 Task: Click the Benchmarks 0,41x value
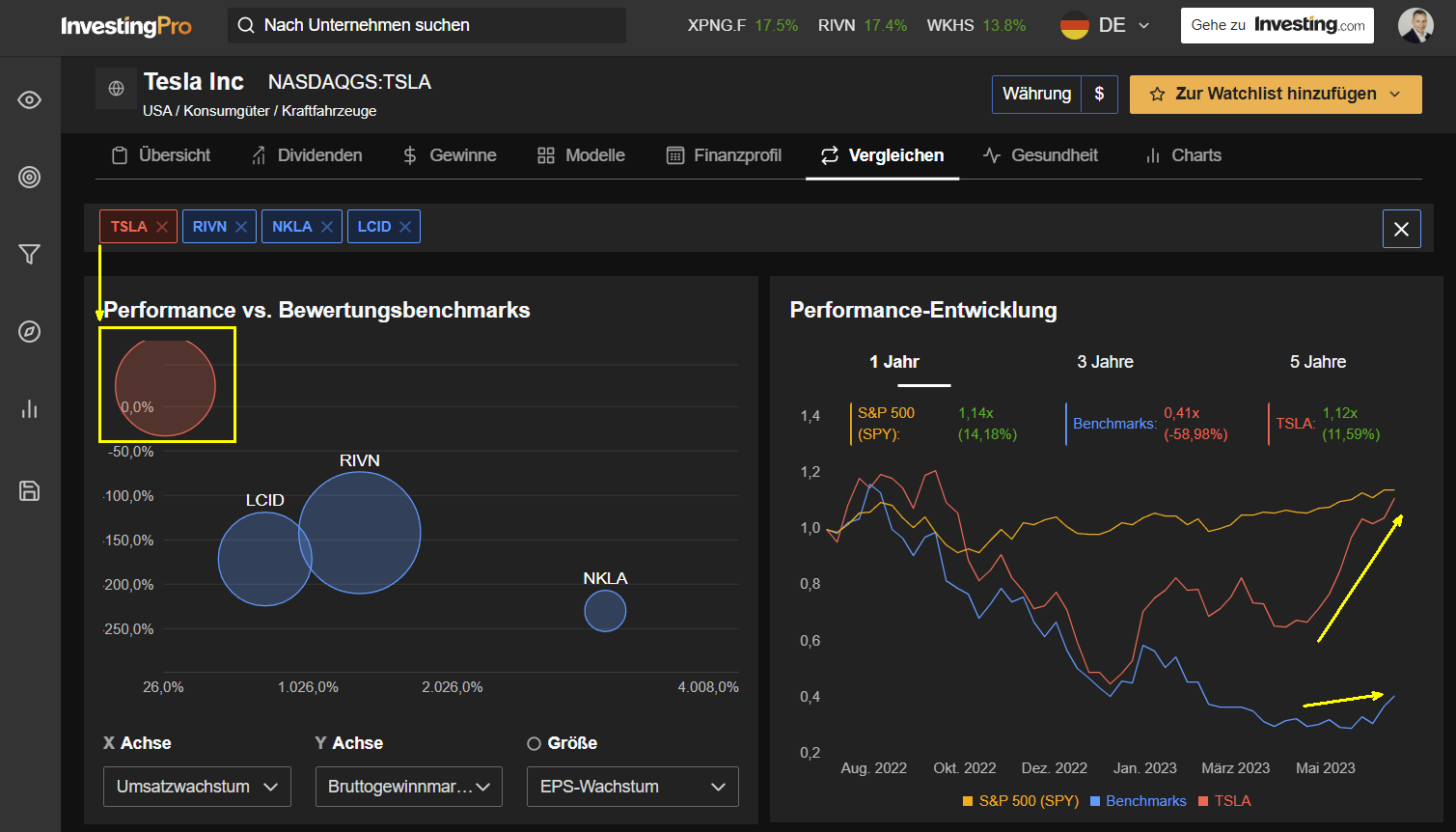pyautogui.click(x=1182, y=413)
